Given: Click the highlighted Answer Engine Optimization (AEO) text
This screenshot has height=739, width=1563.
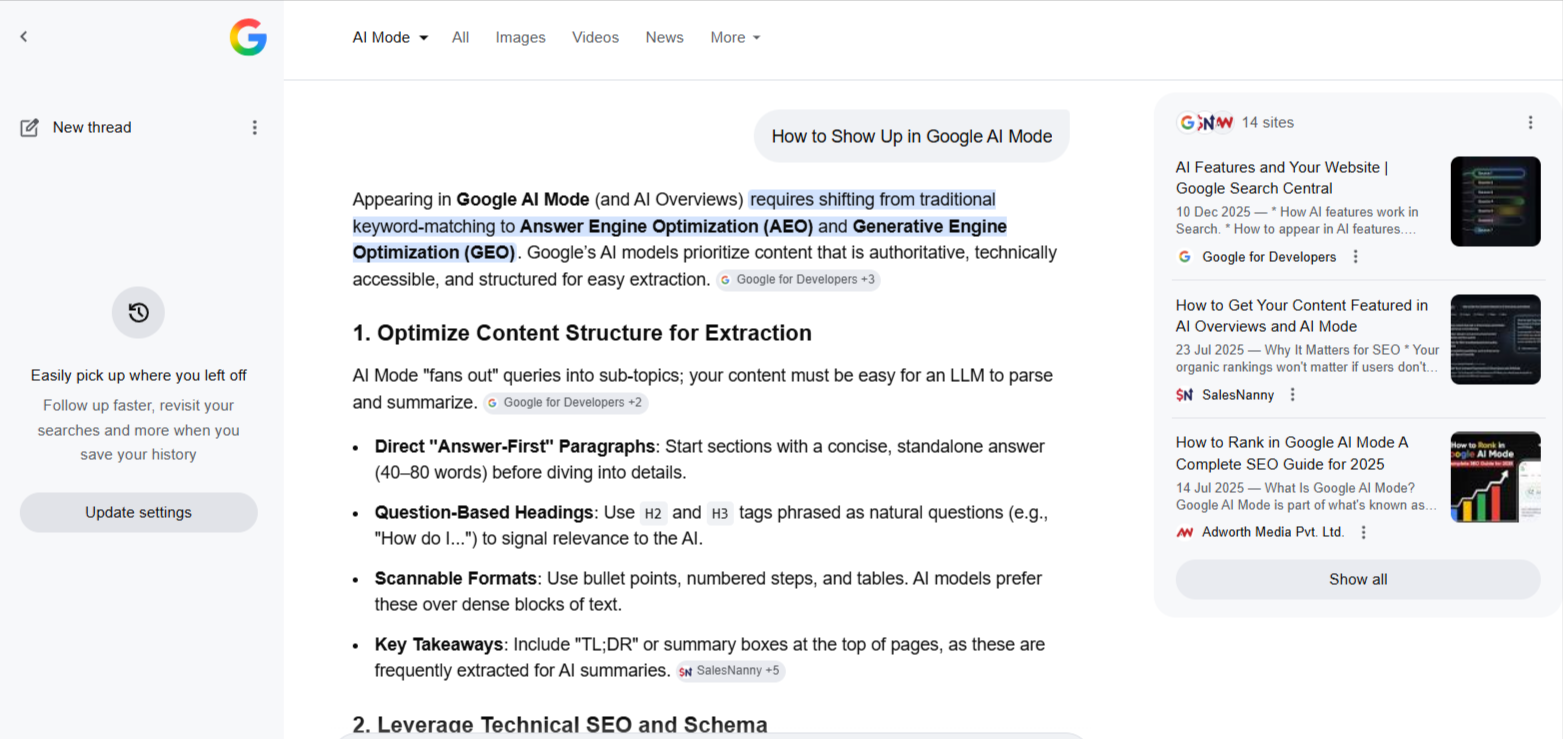Looking at the screenshot, I should 666,226.
